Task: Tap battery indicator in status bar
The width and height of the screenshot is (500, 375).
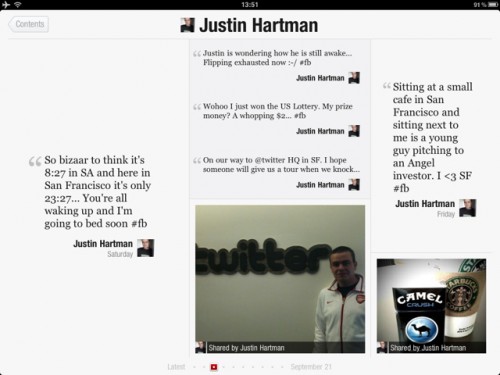Action: tap(493, 5)
